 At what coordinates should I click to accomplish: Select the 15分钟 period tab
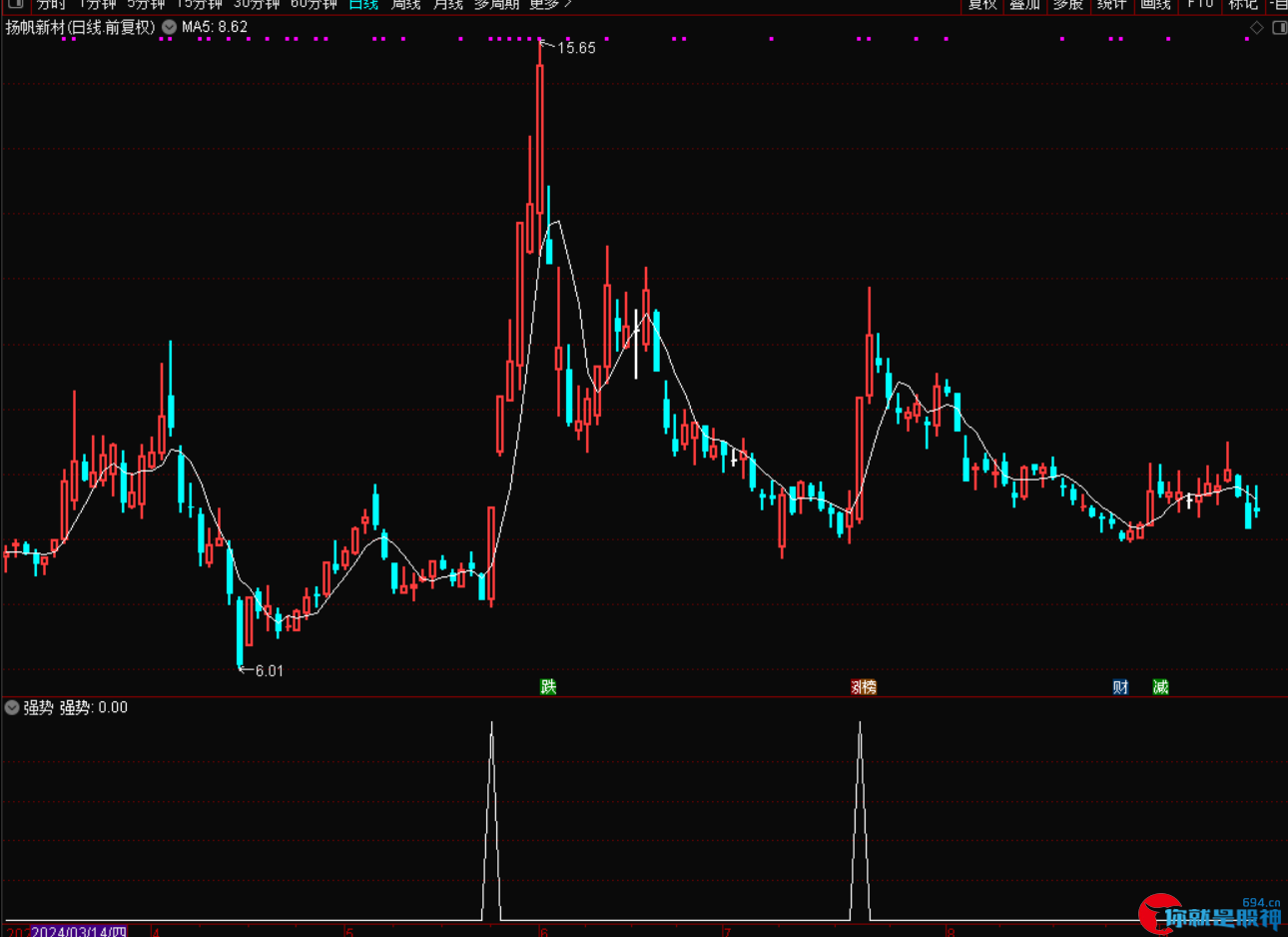pos(199,4)
